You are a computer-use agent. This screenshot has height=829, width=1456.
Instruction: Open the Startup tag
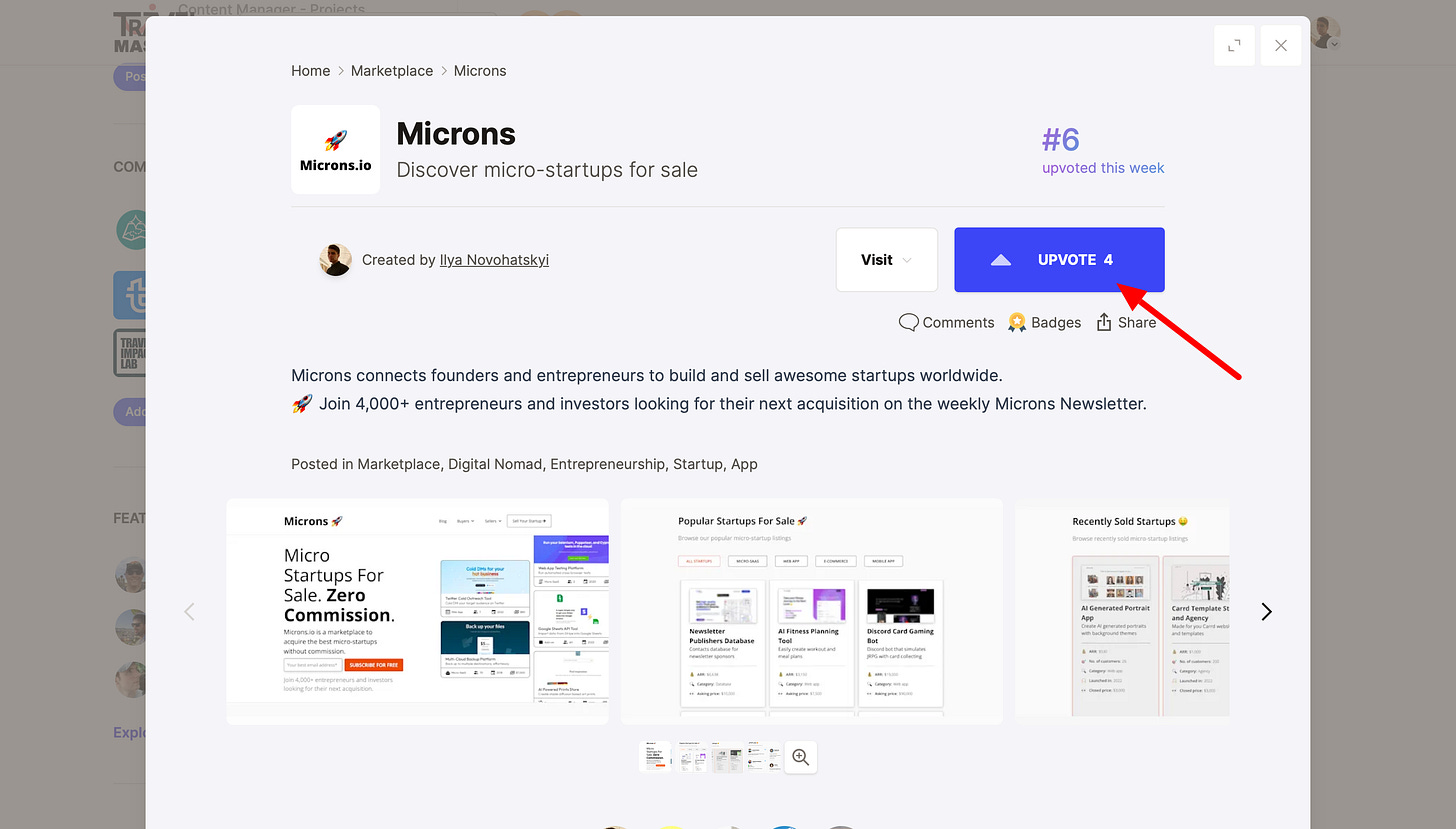(x=697, y=464)
